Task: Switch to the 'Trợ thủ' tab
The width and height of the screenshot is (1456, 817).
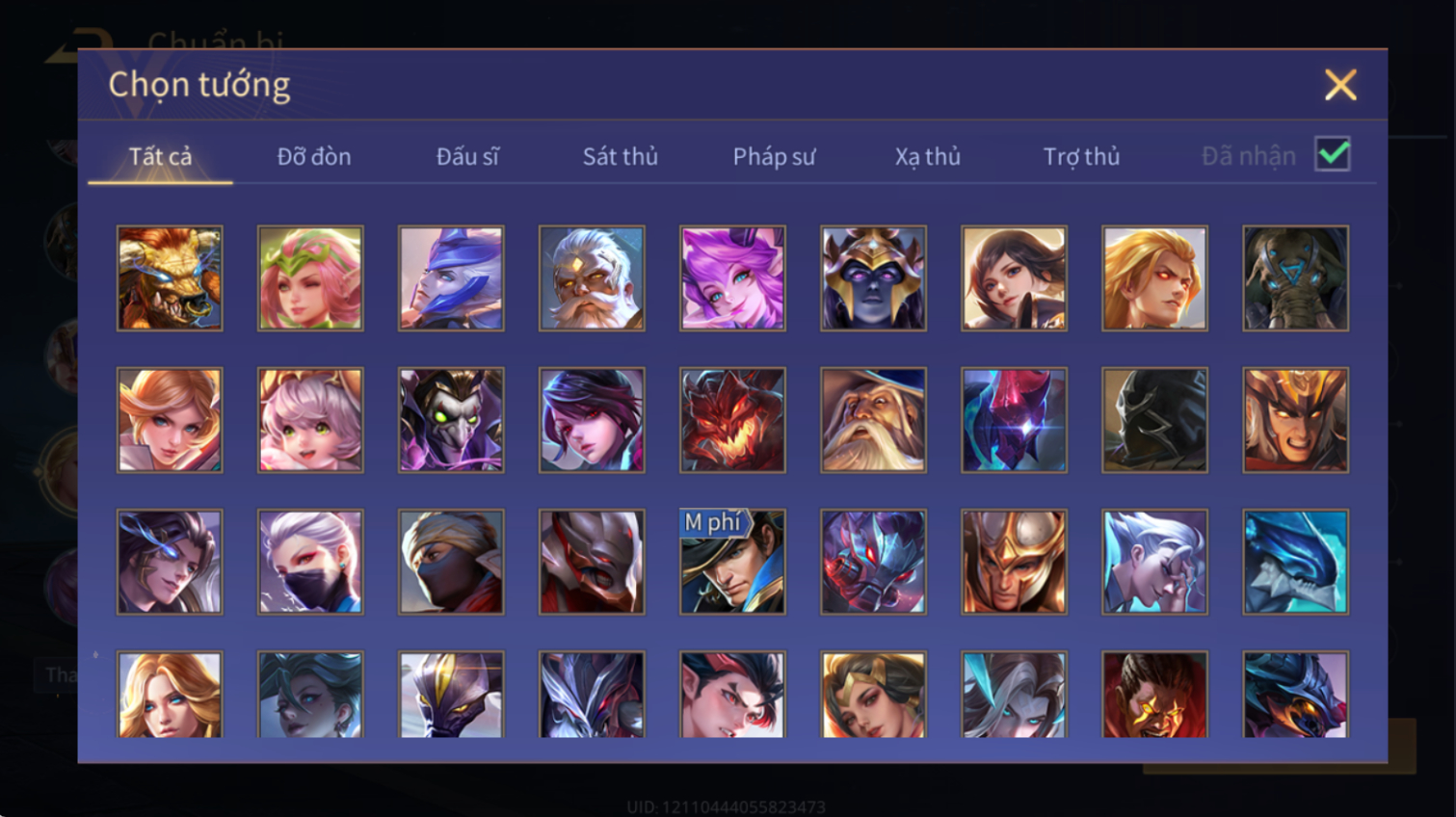Action: [x=1081, y=156]
